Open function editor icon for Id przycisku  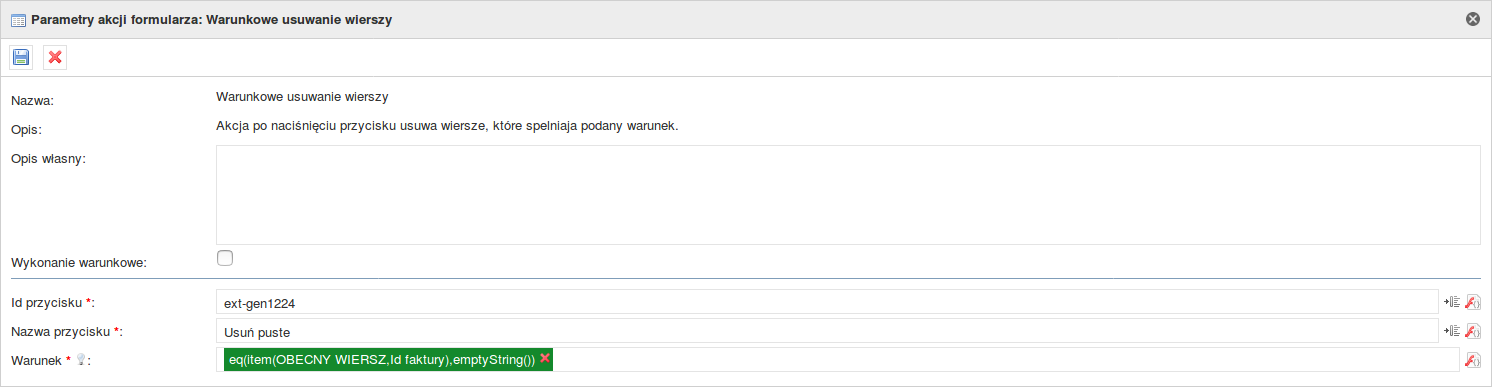tap(1472, 302)
